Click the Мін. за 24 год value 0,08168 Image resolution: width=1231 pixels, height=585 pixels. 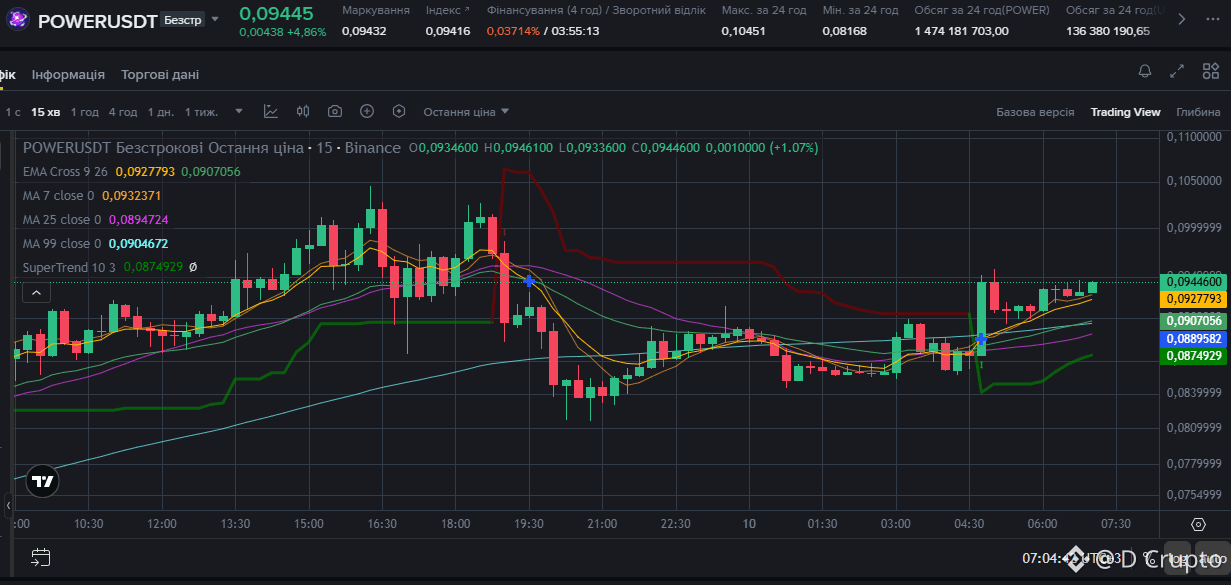pos(845,31)
